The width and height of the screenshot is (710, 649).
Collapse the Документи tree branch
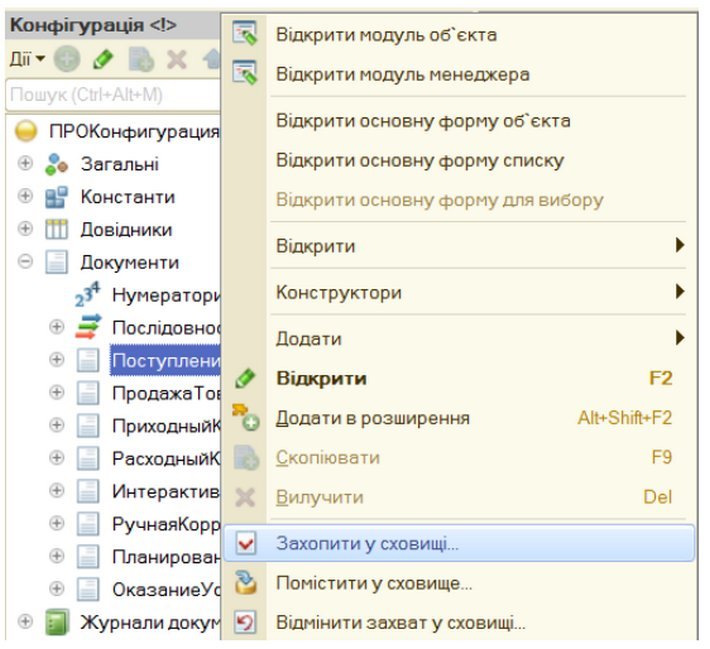pyautogui.click(x=25, y=262)
